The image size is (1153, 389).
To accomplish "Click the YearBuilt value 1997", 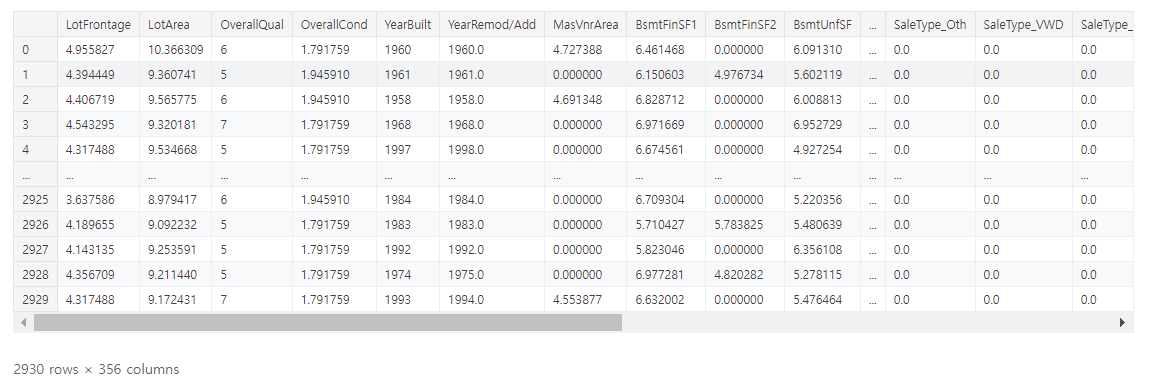I will (398, 150).
